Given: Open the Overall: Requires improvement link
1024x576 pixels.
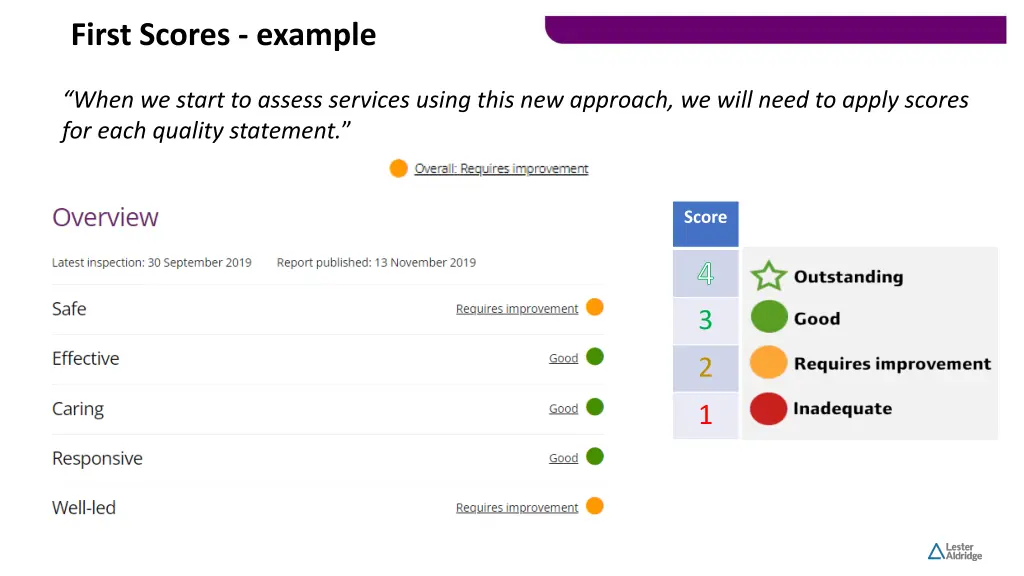Looking at the screenshot, I should (501, 168).
